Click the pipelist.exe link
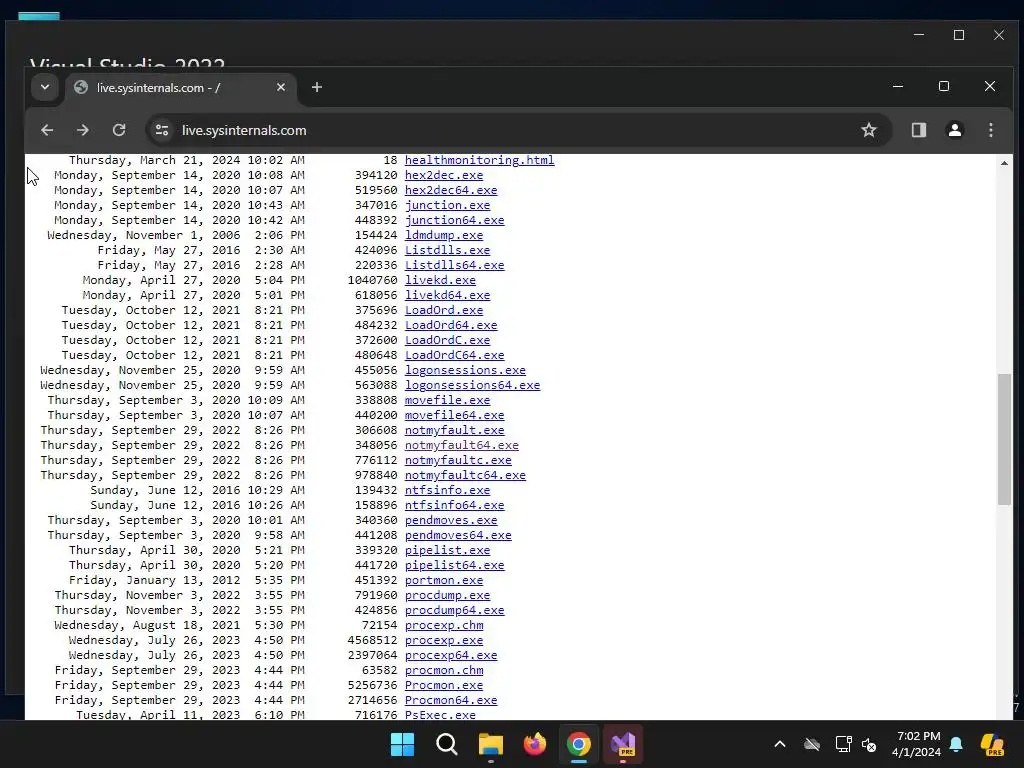The width and height of the screenshot is (1024, 768). click(447, 551)
